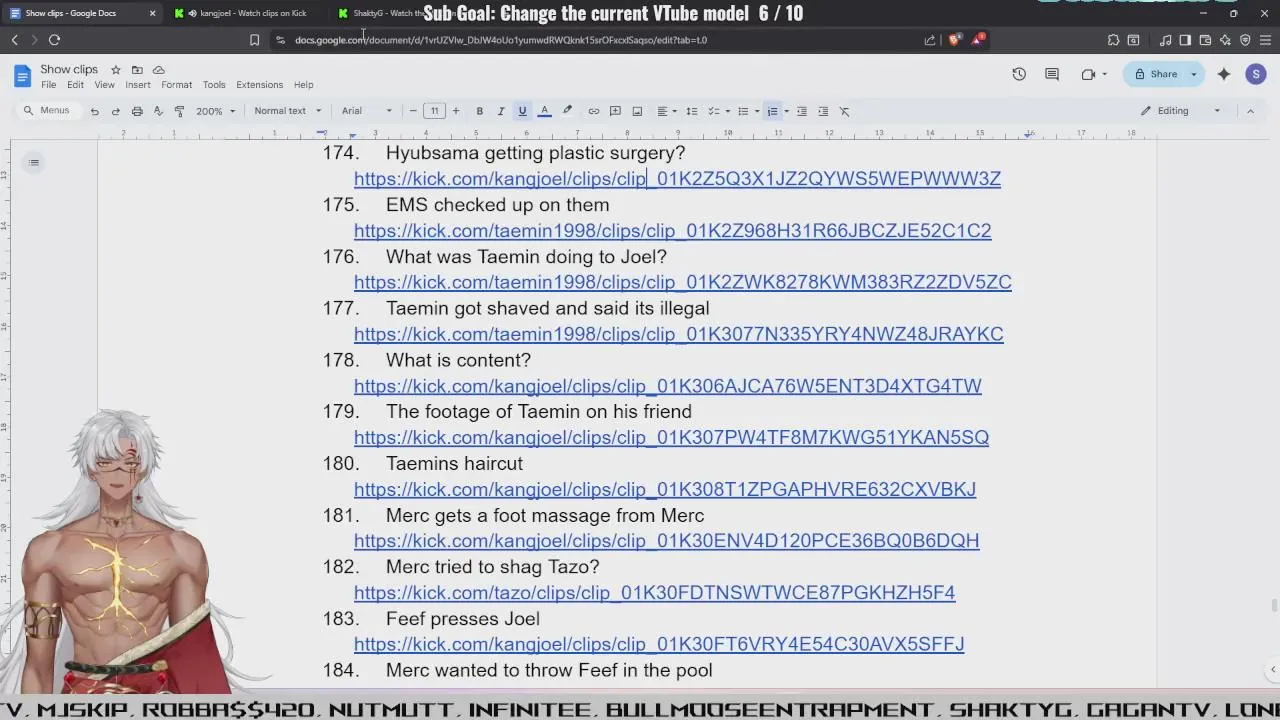
Task: Click the font size 11 field
Action: click(x=434, y=111)
